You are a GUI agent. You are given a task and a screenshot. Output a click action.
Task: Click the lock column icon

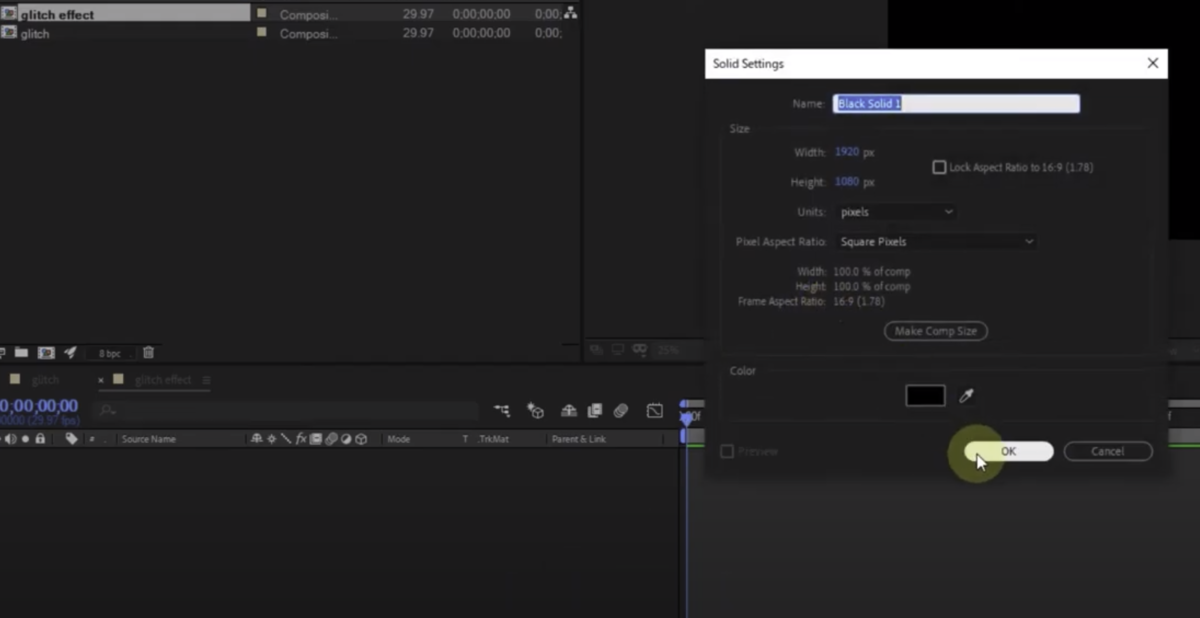coord(40,439)
